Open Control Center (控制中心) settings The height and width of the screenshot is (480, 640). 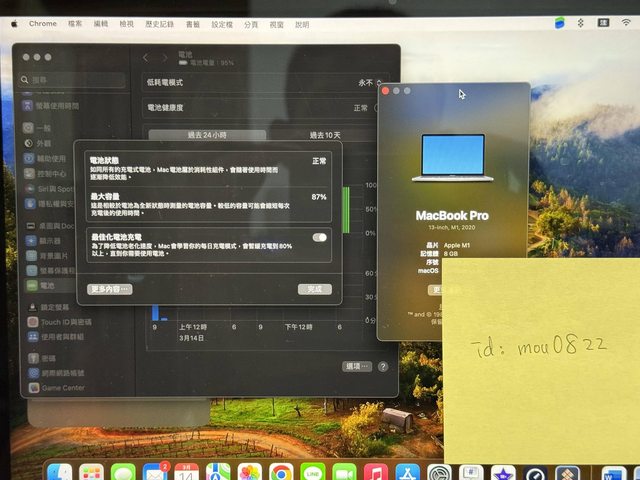pos(45,173)
